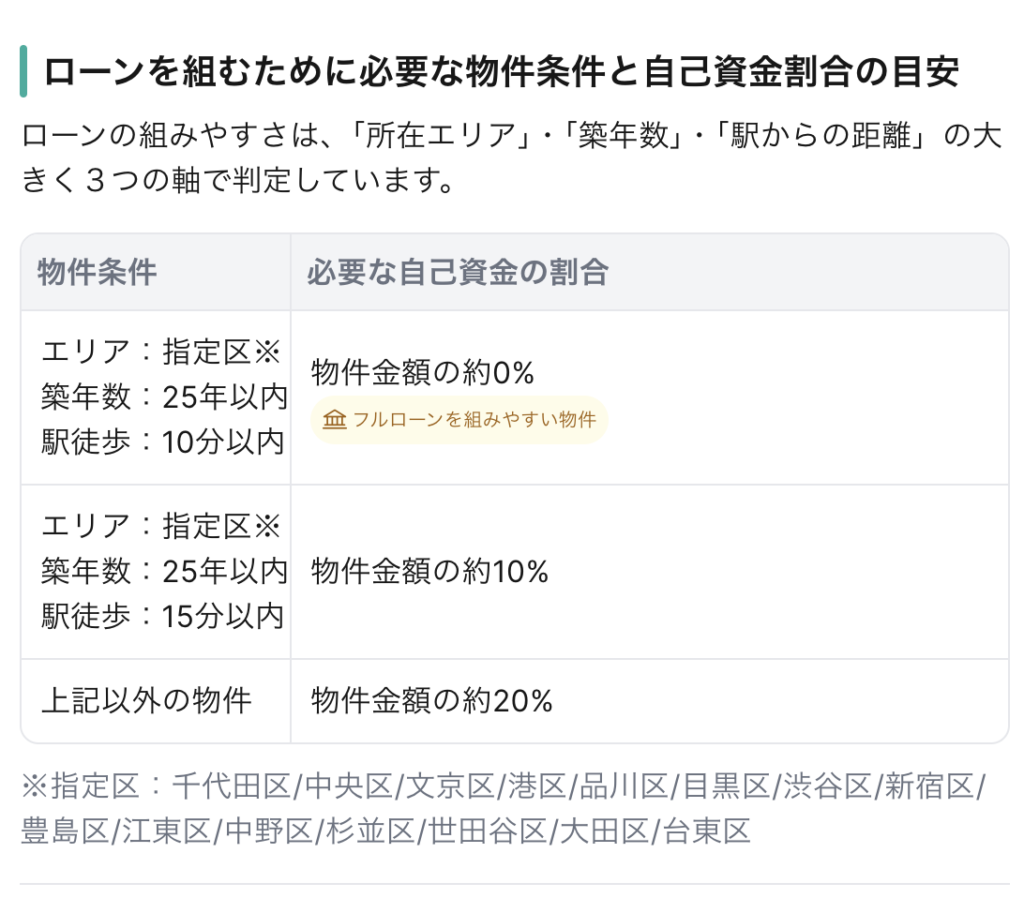Select the 駅徒歩:15分以内 condition cell
The height and width of the screenshot is (898, 1024).
(x=163, y=616)
